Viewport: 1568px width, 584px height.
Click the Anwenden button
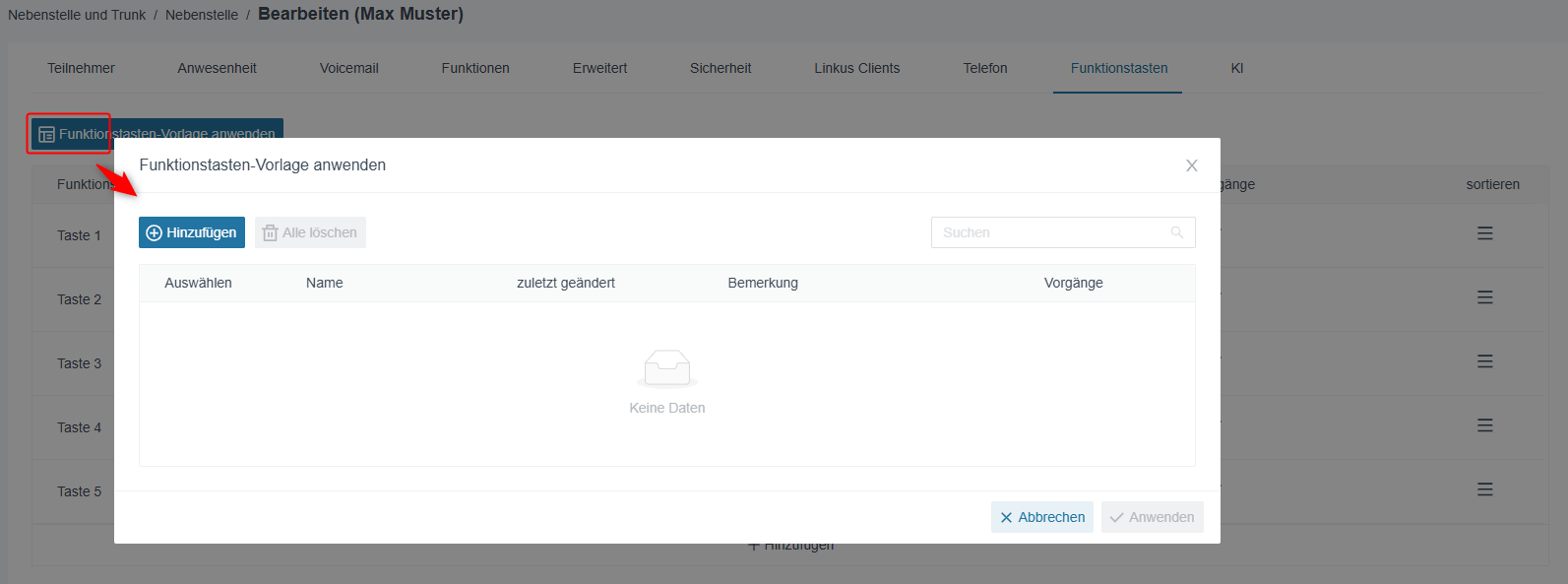pos(1153,517)
